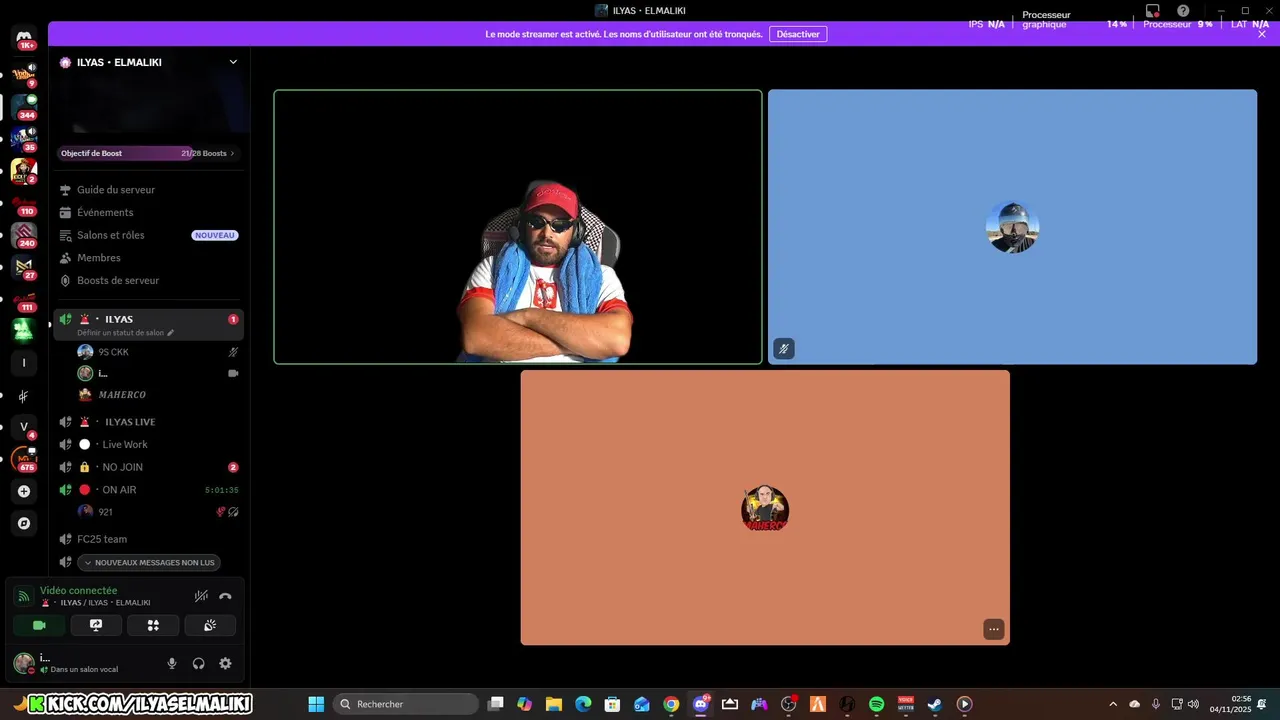Screen dimensions: 1280x720
Task: Open the server labeled V
Action: (24, 427)
